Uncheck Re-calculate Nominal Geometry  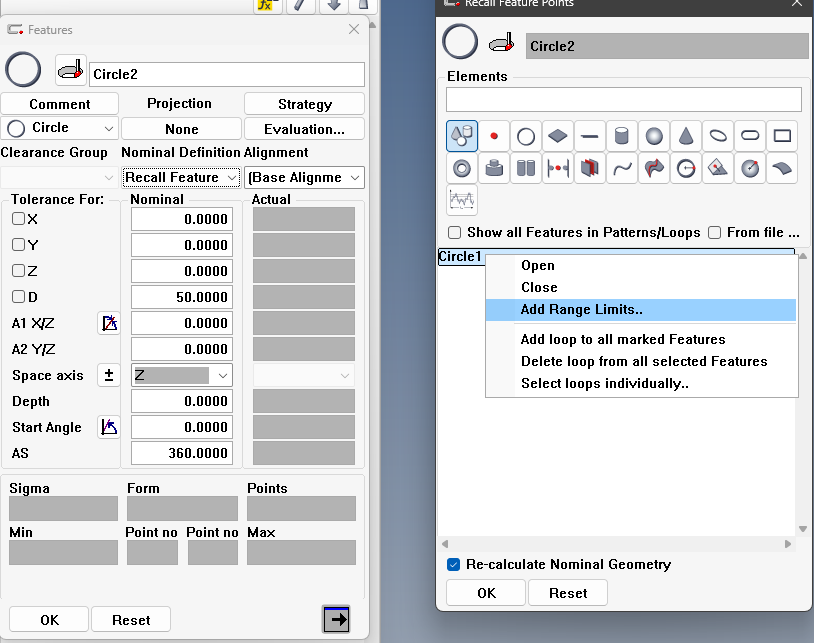click(455, 564)
